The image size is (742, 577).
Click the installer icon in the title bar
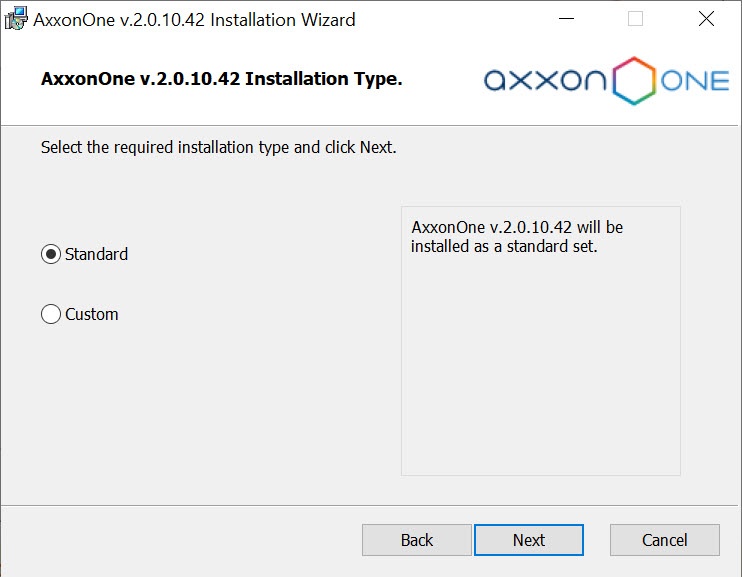click(x=16, y=19)
